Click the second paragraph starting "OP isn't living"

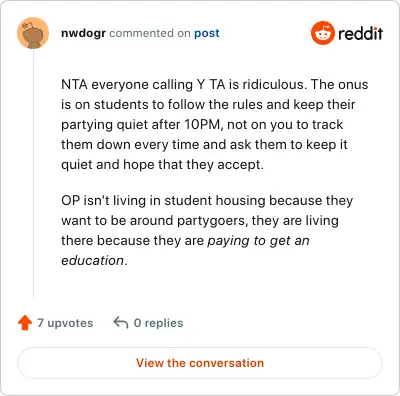(x=207, y=230)
